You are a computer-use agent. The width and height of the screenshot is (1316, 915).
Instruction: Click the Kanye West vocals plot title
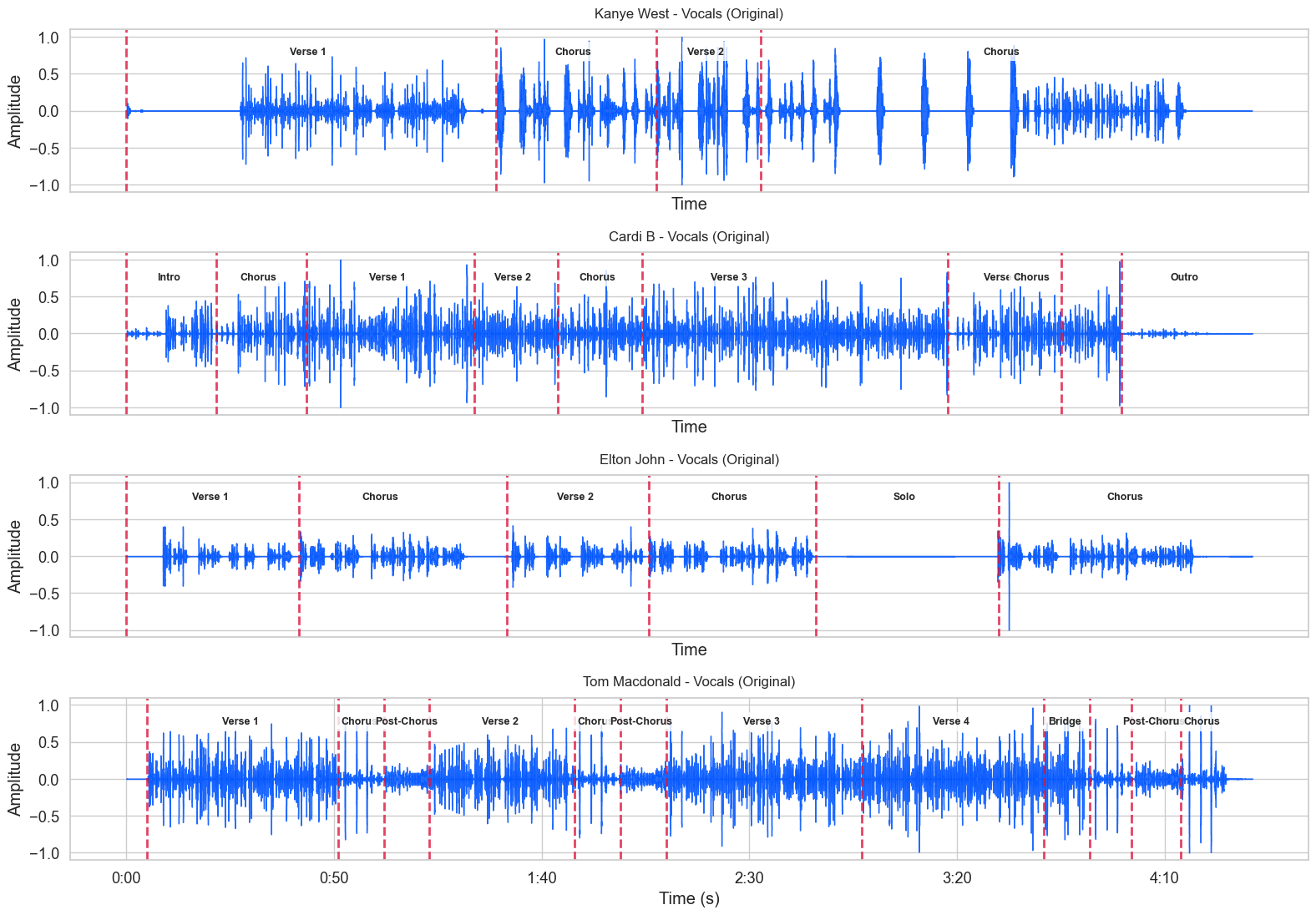click(x=688, y=14)
